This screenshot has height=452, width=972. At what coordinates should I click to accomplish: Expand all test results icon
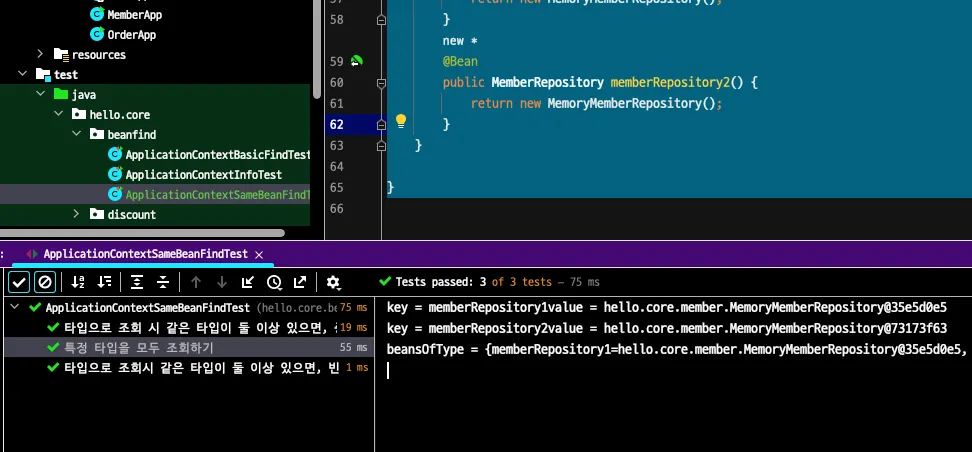click(x=137, y=282)
